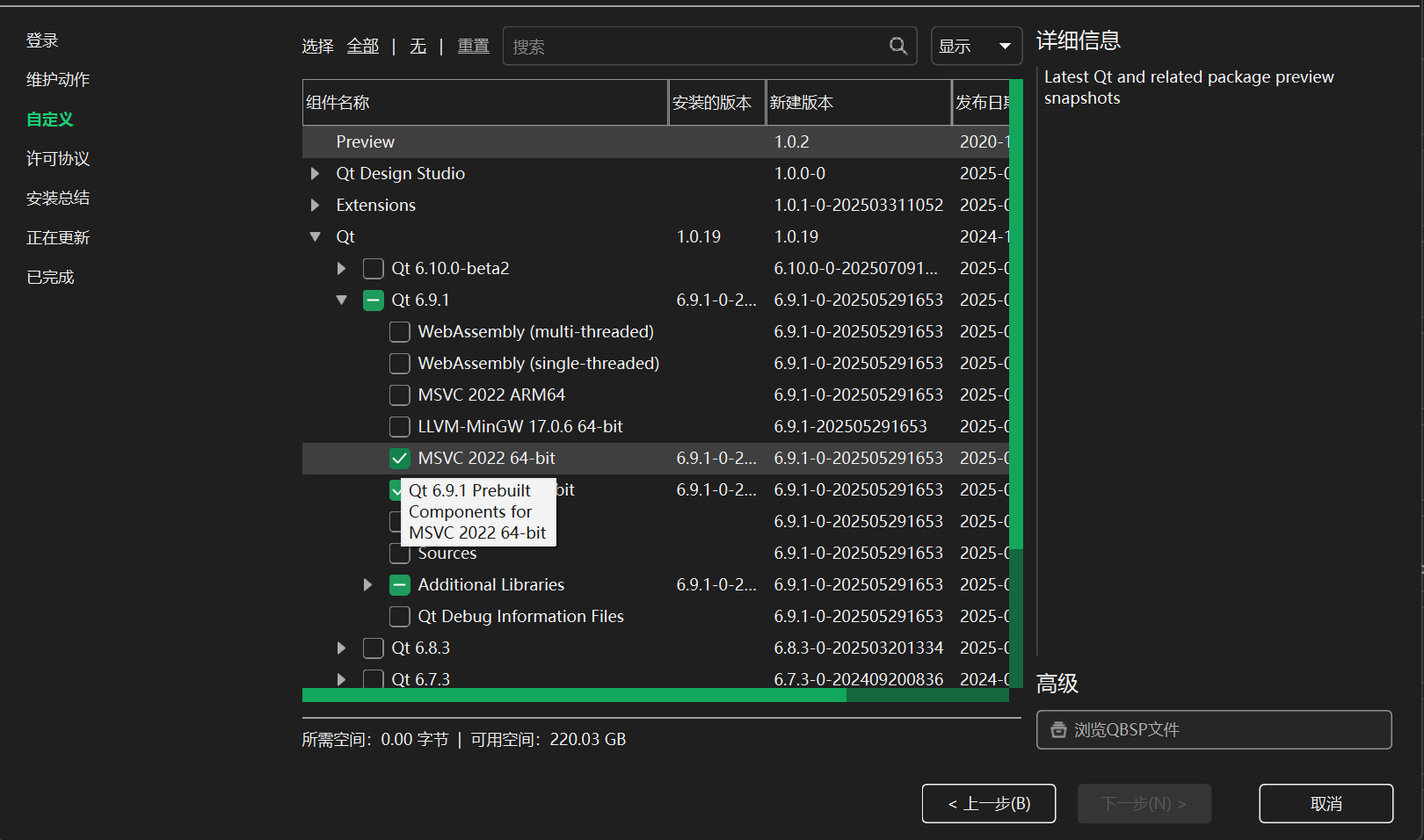Click the search magnifier icon
Viewport: 1424px width, 840px height.
point(897,46)
